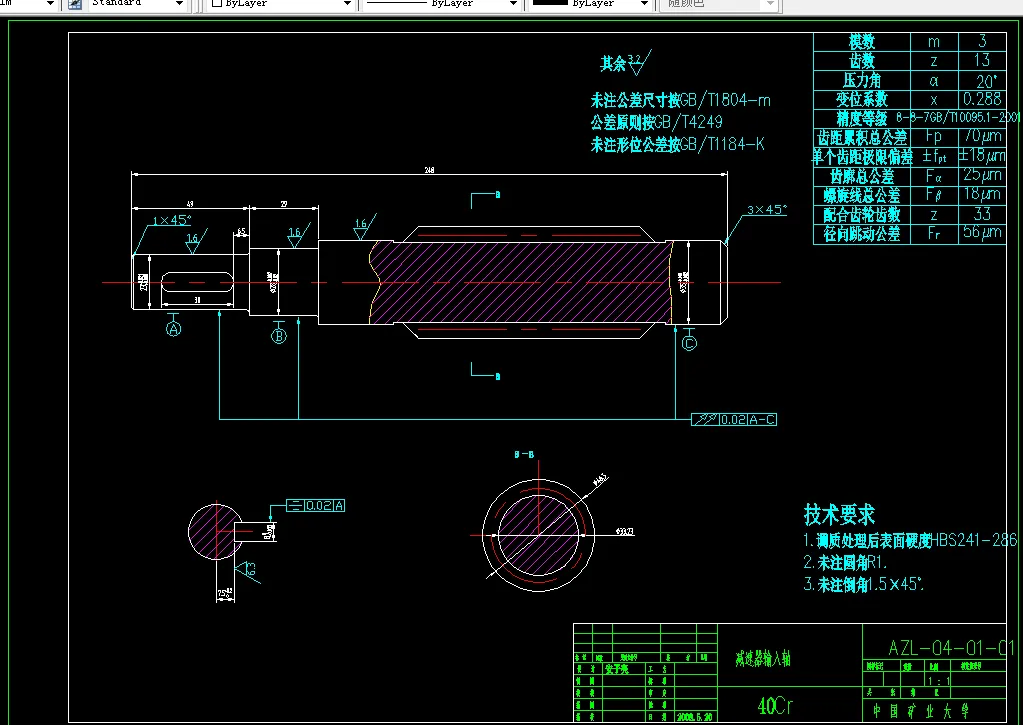
Task: Click the 56μm value in the Fr row
Action: pyautogui.click(x=983, y=233)
